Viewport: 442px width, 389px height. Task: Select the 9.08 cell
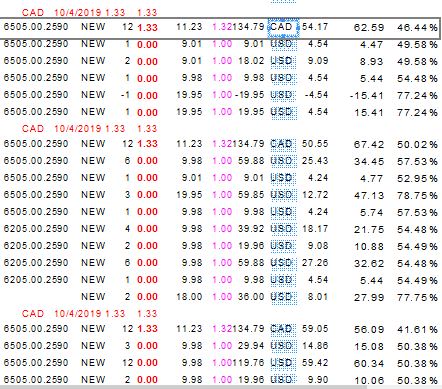(318, 246)
